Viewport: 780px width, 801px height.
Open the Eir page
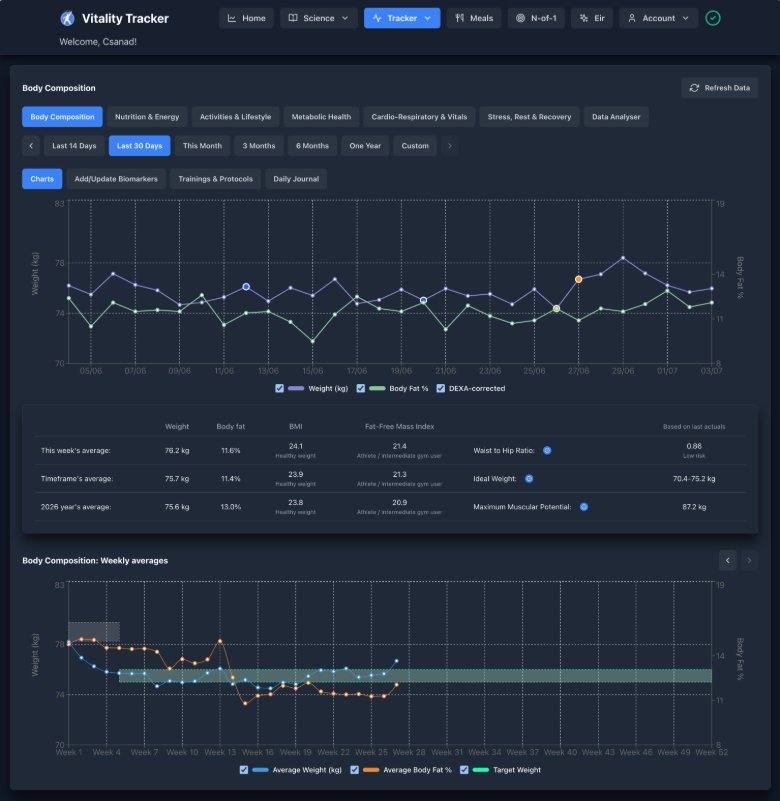pyautogui.click(x=592, y=18)
